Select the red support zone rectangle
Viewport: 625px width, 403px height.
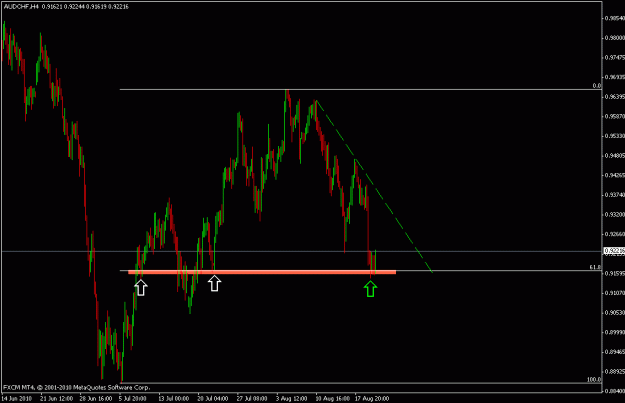pos(262,272)
